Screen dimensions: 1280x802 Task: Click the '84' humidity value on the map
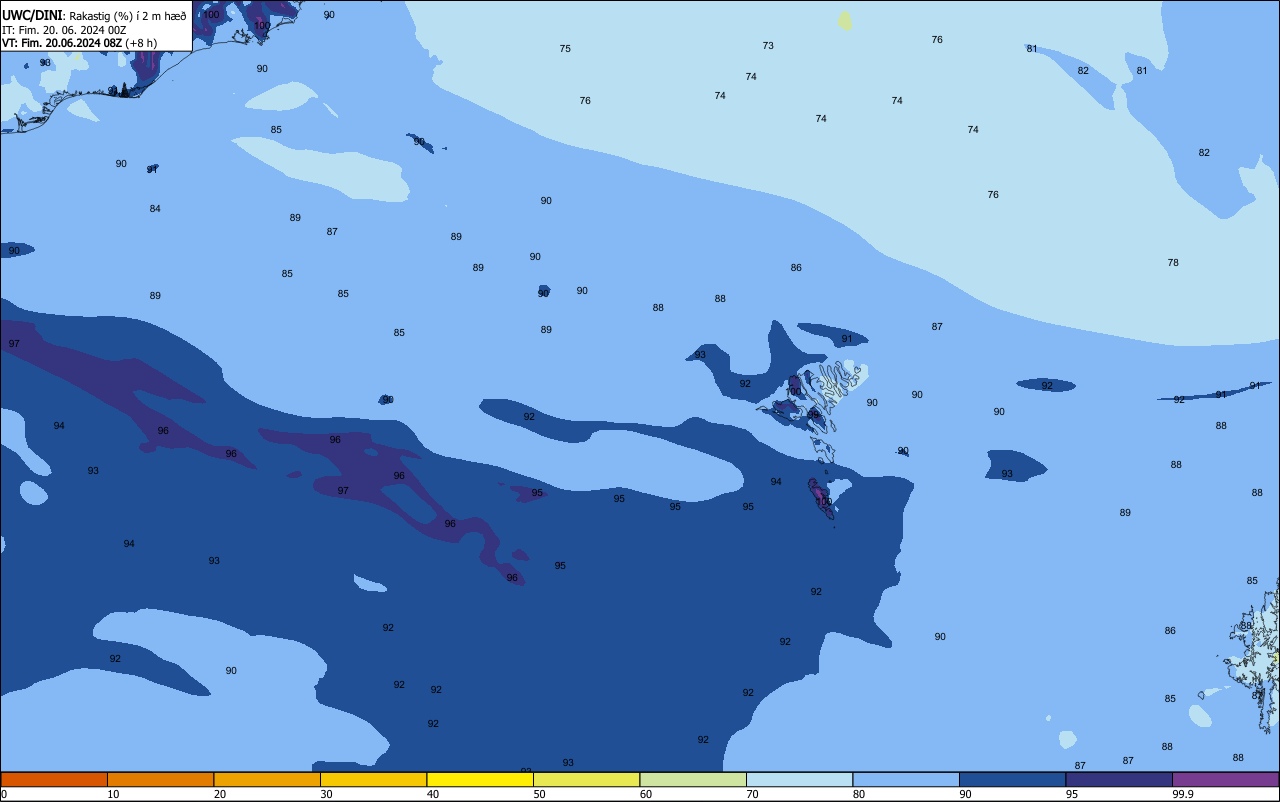coord(155,209)
